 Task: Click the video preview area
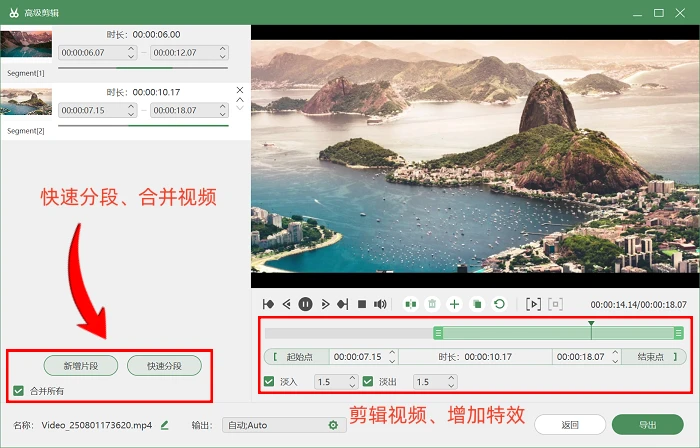[x=475, y=156]
